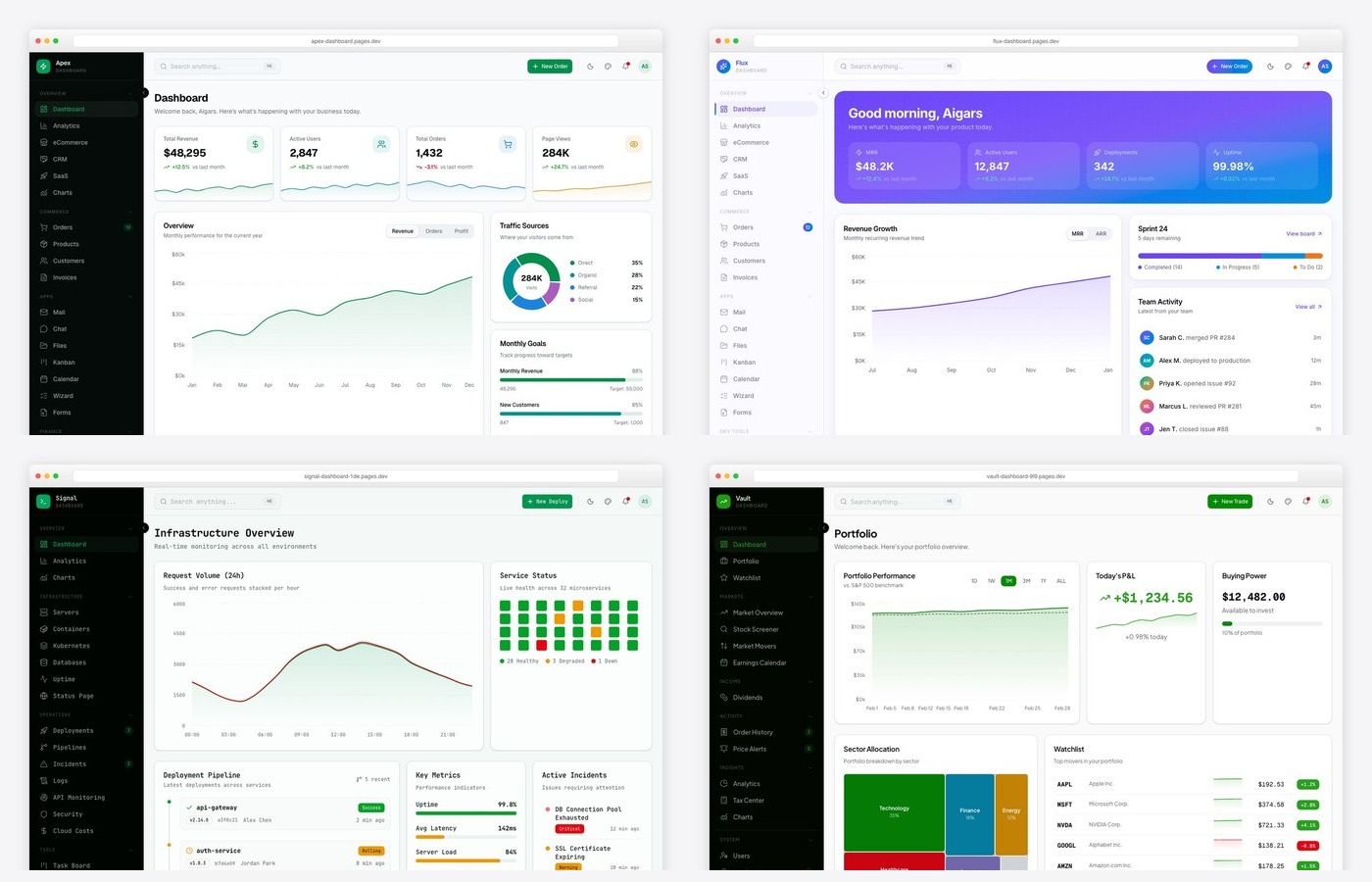Open Calendar from the Flux sidebar
This screenshot has height=882, width=1372.
point(746,378)
